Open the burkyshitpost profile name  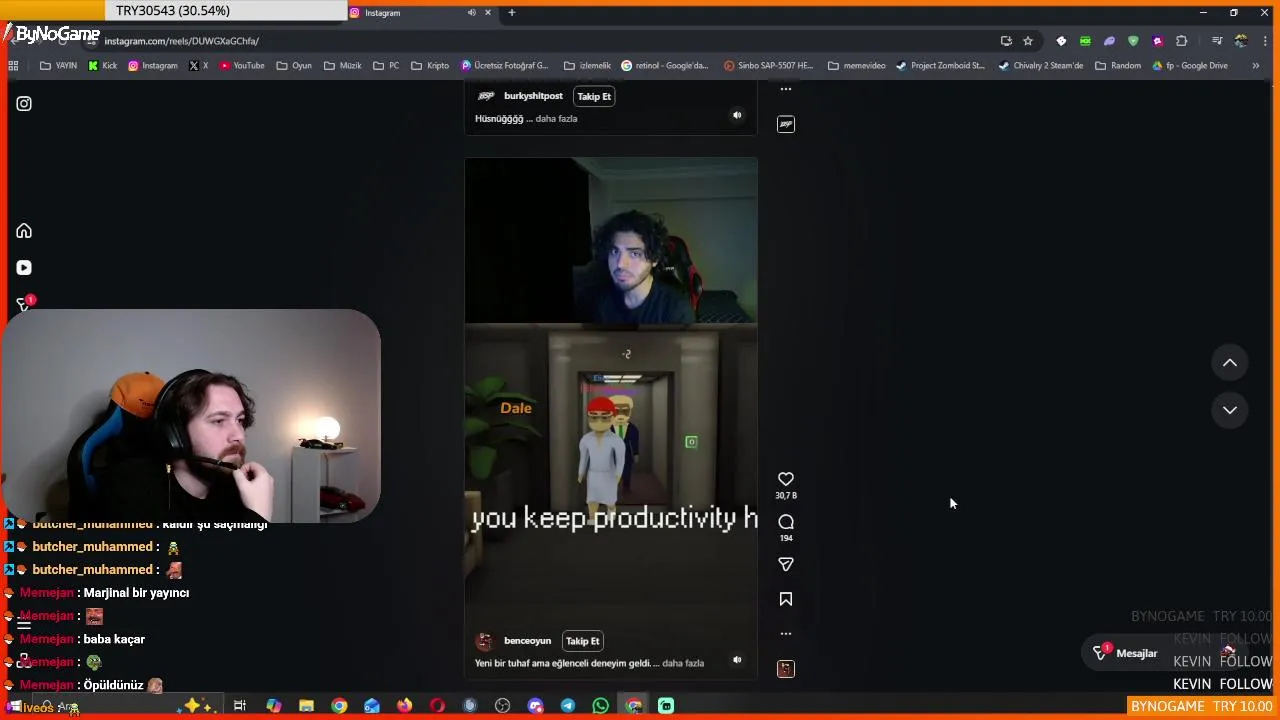click(x=533, y=96)
